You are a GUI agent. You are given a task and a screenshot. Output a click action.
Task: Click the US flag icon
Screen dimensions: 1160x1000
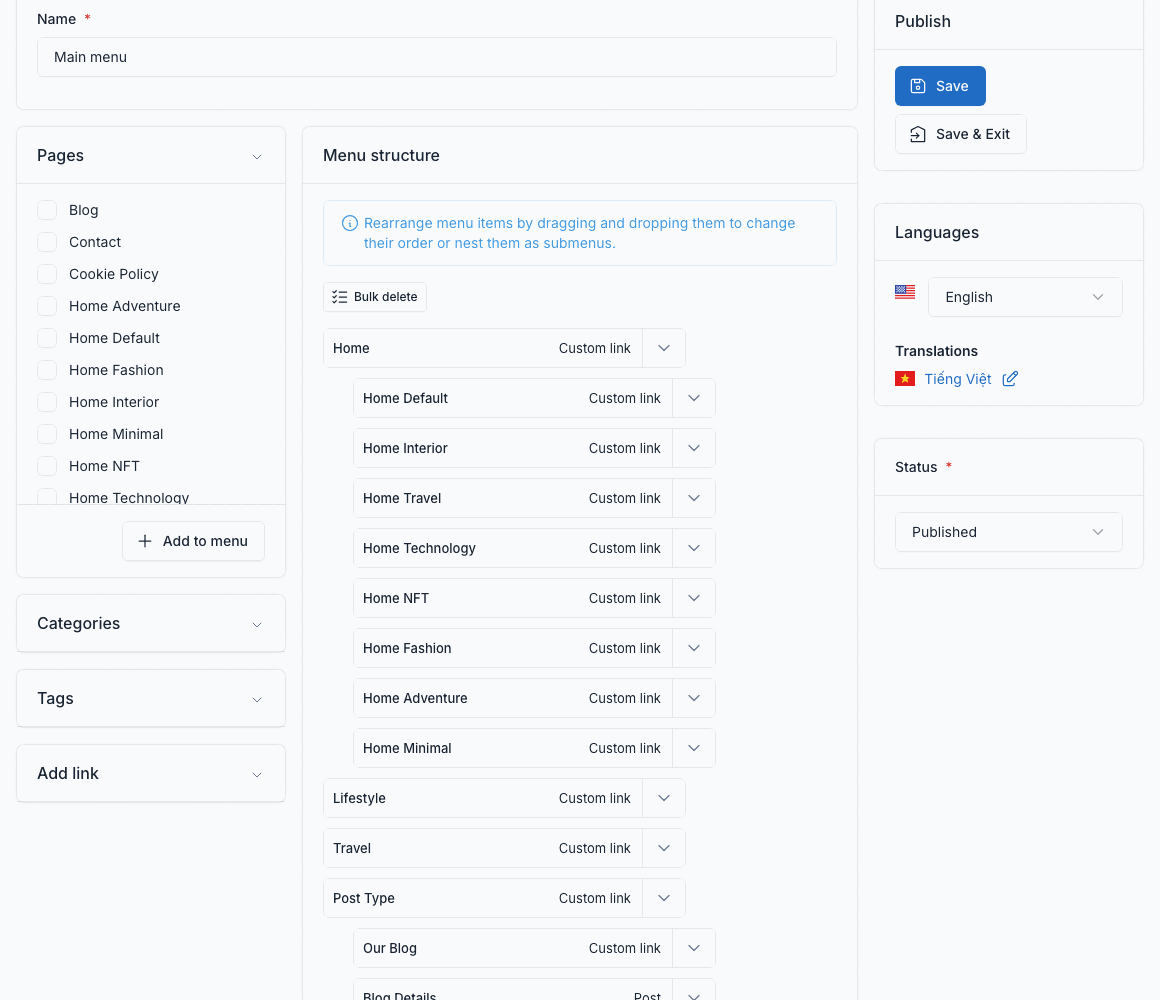pyautogui.click(x=905, y=291)
